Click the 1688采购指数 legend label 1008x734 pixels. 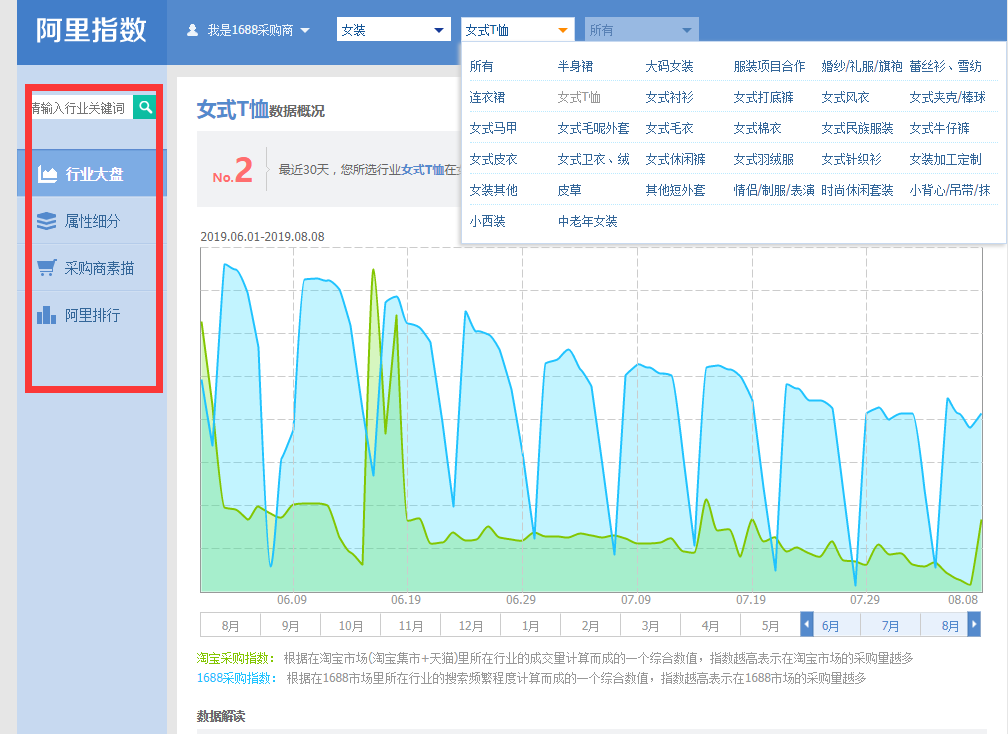(x=237, y=678)
